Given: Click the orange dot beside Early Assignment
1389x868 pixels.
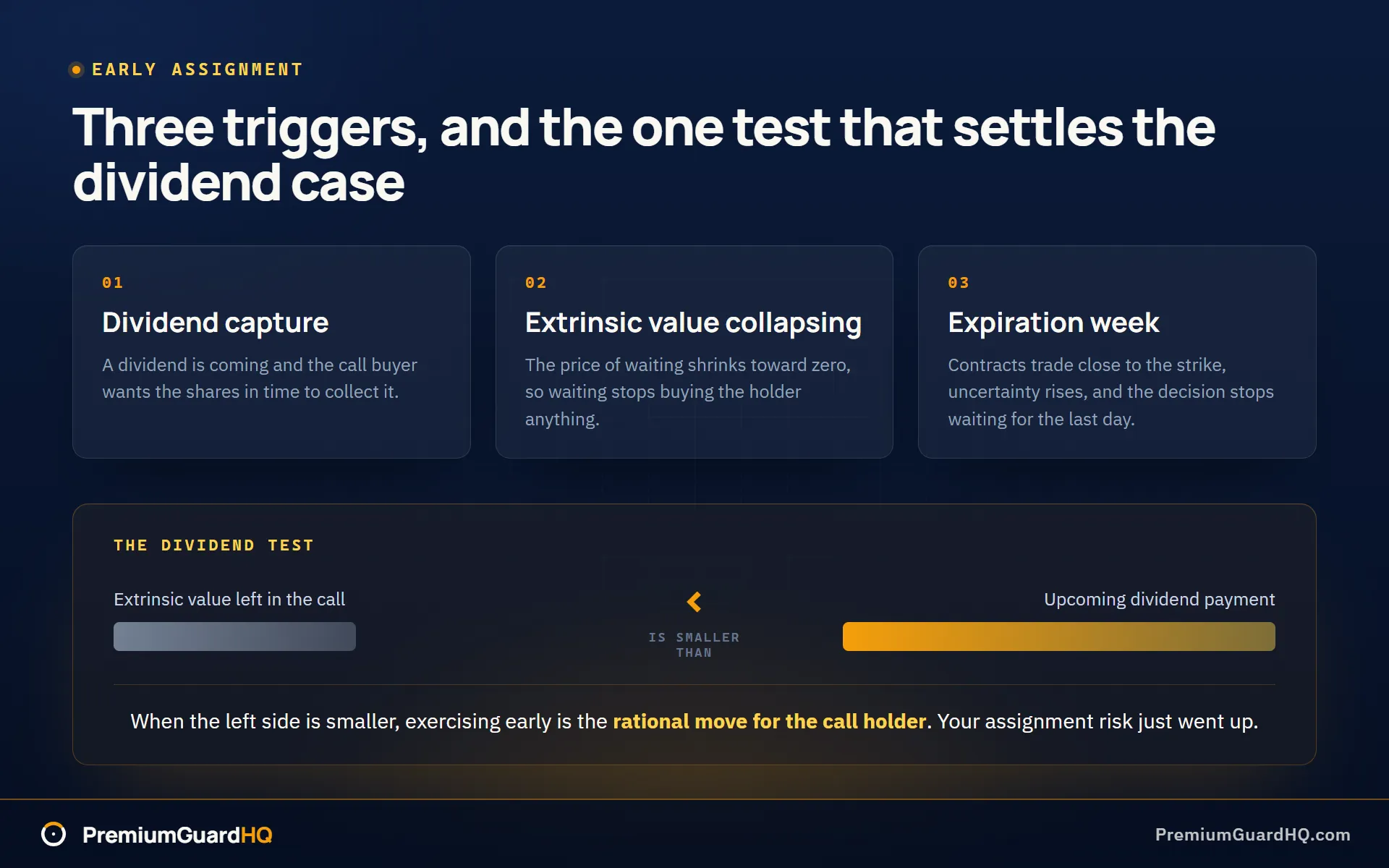Looking at the screenshot, I should tap(76, 69).
